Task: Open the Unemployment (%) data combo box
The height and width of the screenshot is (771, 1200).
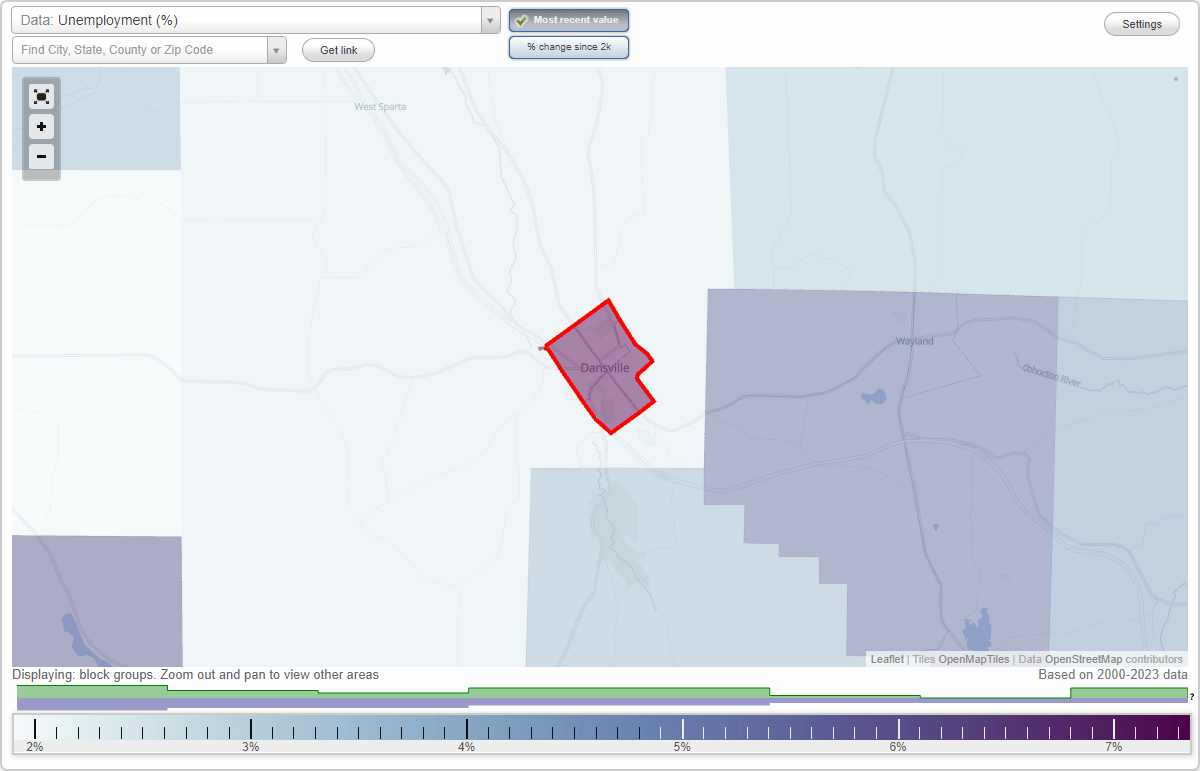Action: pos(250,19)
